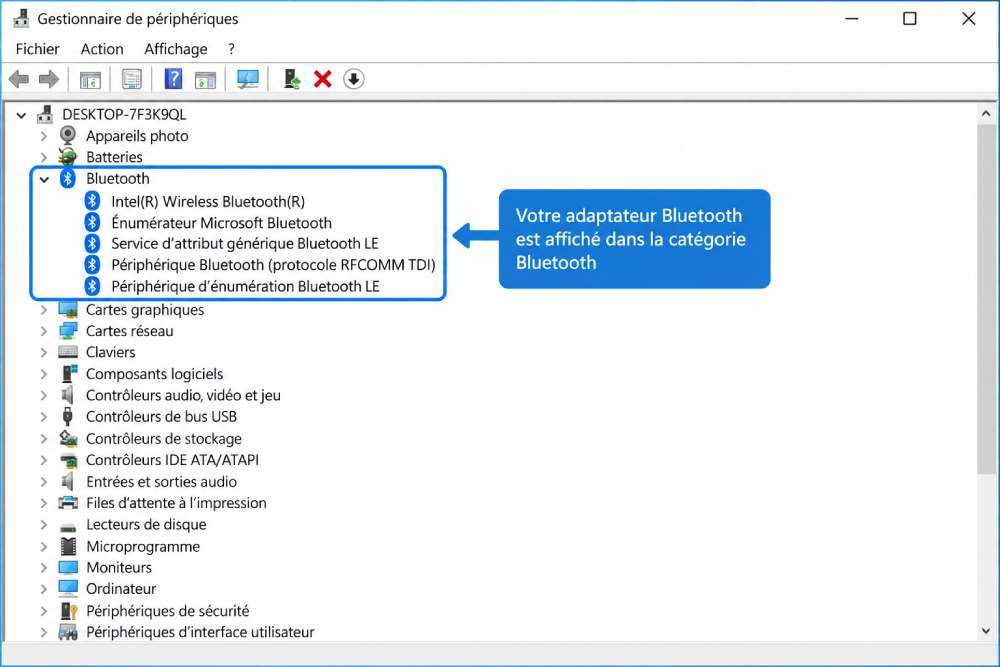The height and width of the screenshot is (667, 1000).
Task: Select Intel(R) Wireless Bluetooth(R) label
Action: 208,202
